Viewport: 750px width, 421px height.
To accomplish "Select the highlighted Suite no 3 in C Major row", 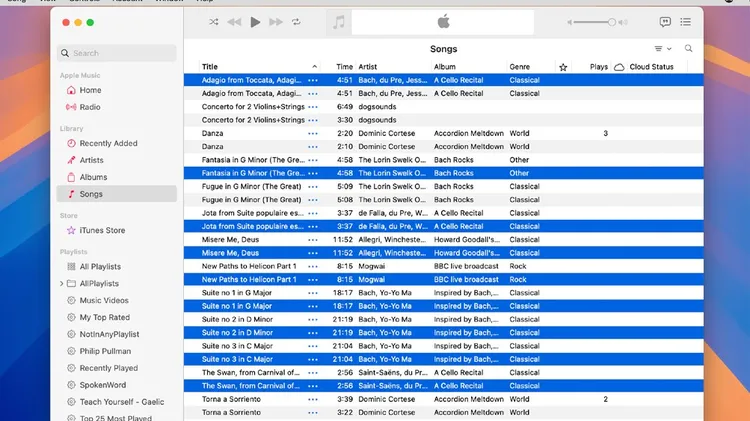I will [x=443, y=359].
